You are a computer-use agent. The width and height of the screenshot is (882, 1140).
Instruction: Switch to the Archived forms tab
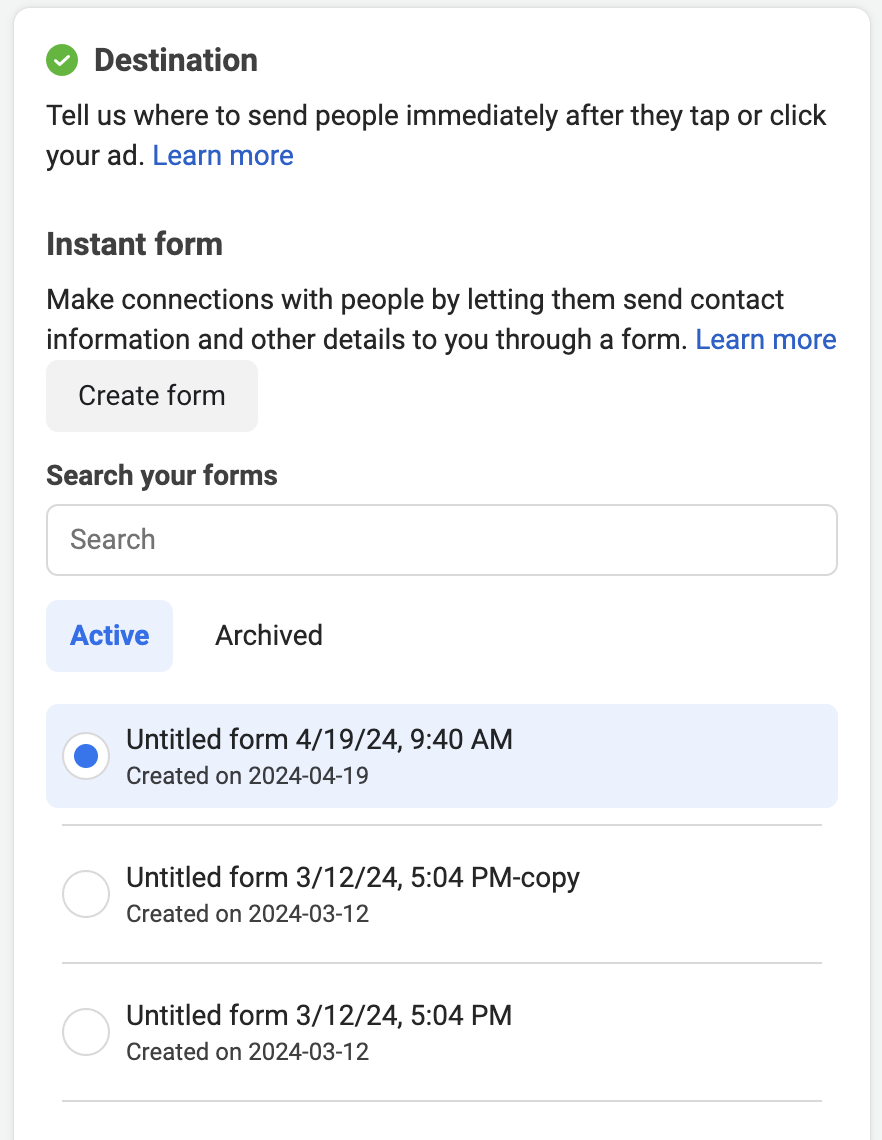pyautogui.click(x=269, y=635)
